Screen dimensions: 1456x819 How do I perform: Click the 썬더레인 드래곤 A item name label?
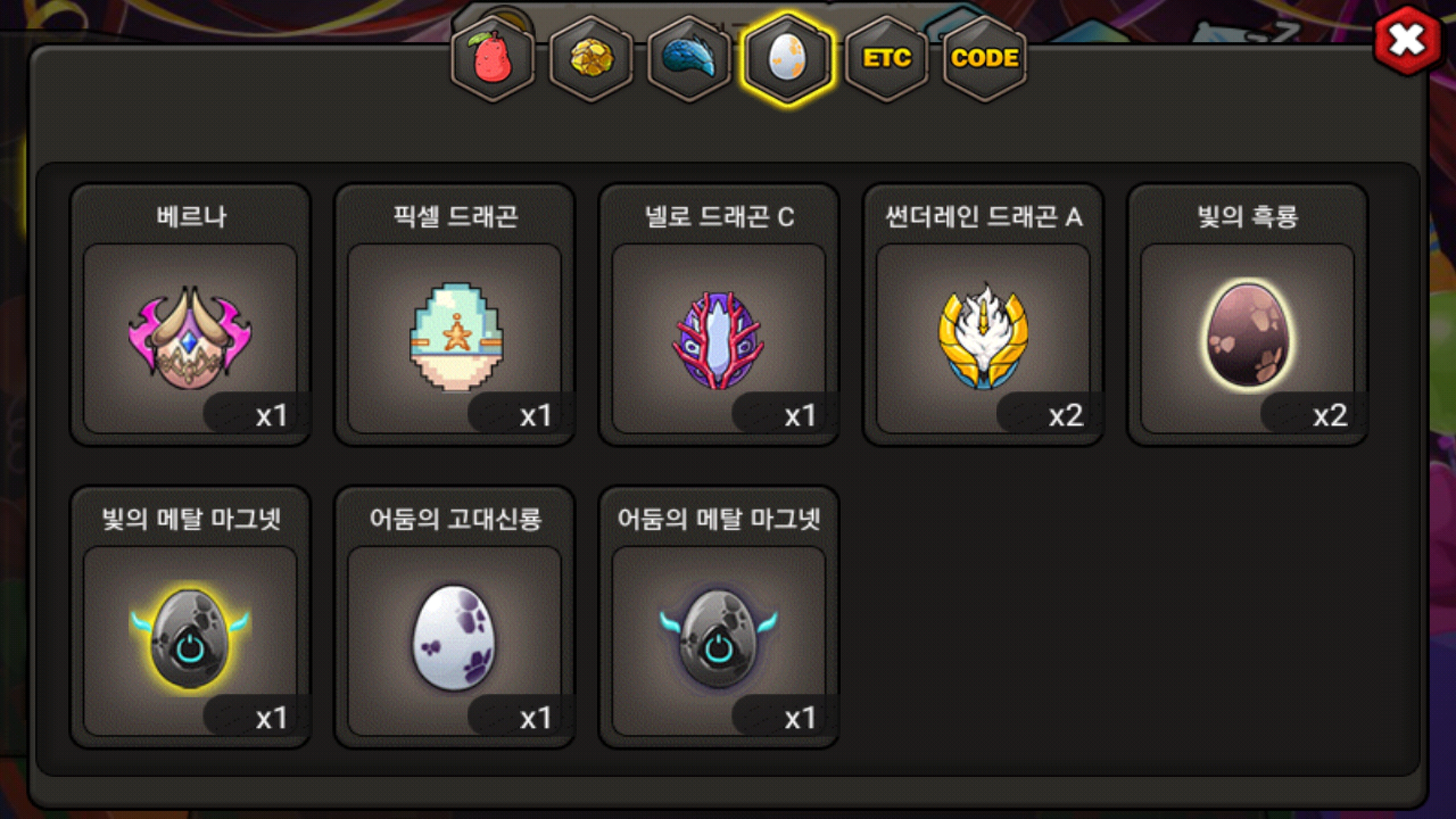coord(983,217)
